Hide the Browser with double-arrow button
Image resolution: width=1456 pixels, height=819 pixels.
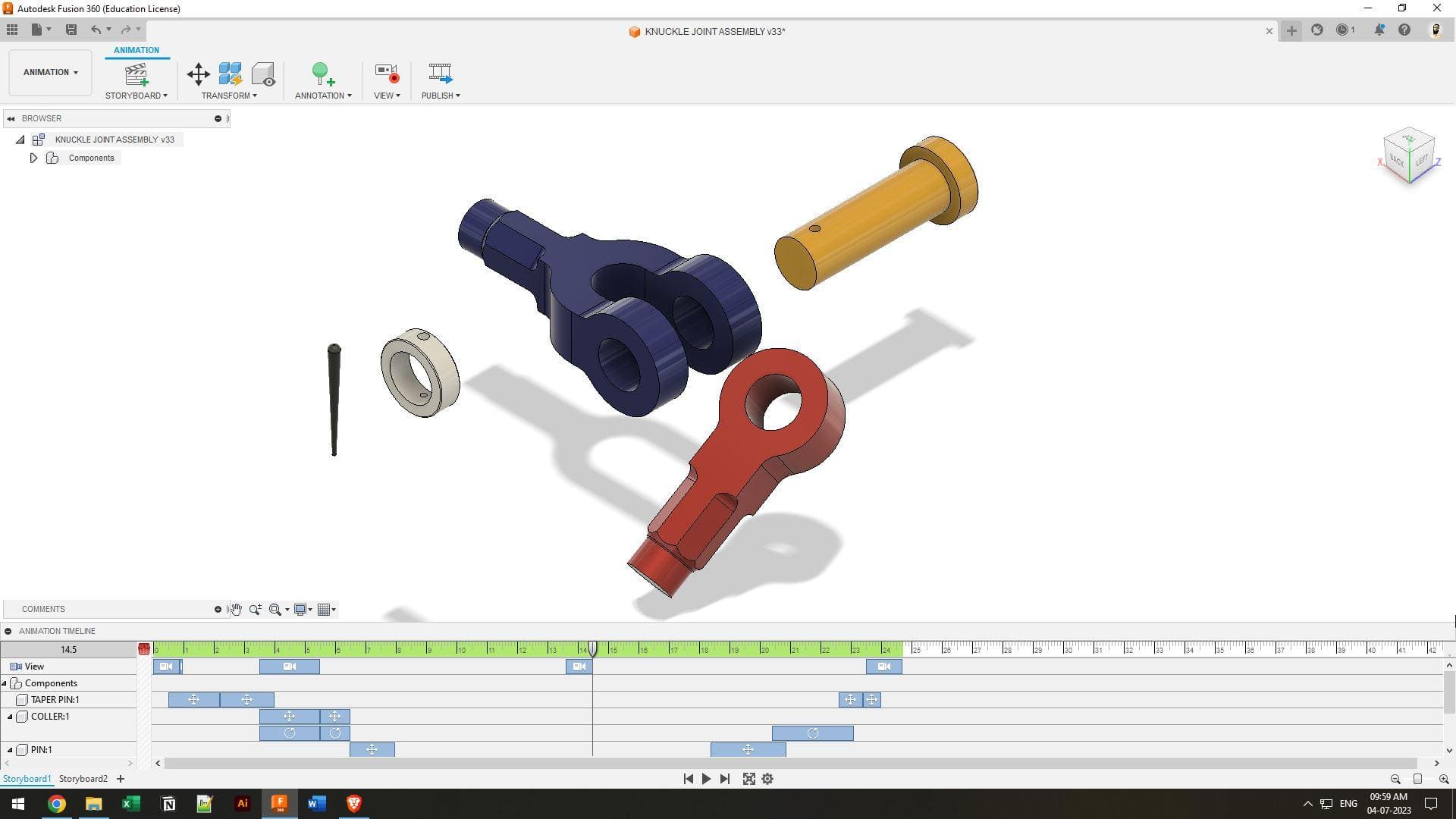11,118
